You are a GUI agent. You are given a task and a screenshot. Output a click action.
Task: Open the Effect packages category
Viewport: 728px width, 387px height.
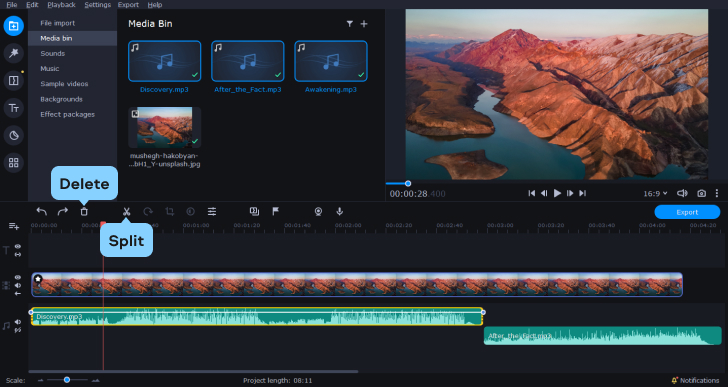[x=72, y=115]
